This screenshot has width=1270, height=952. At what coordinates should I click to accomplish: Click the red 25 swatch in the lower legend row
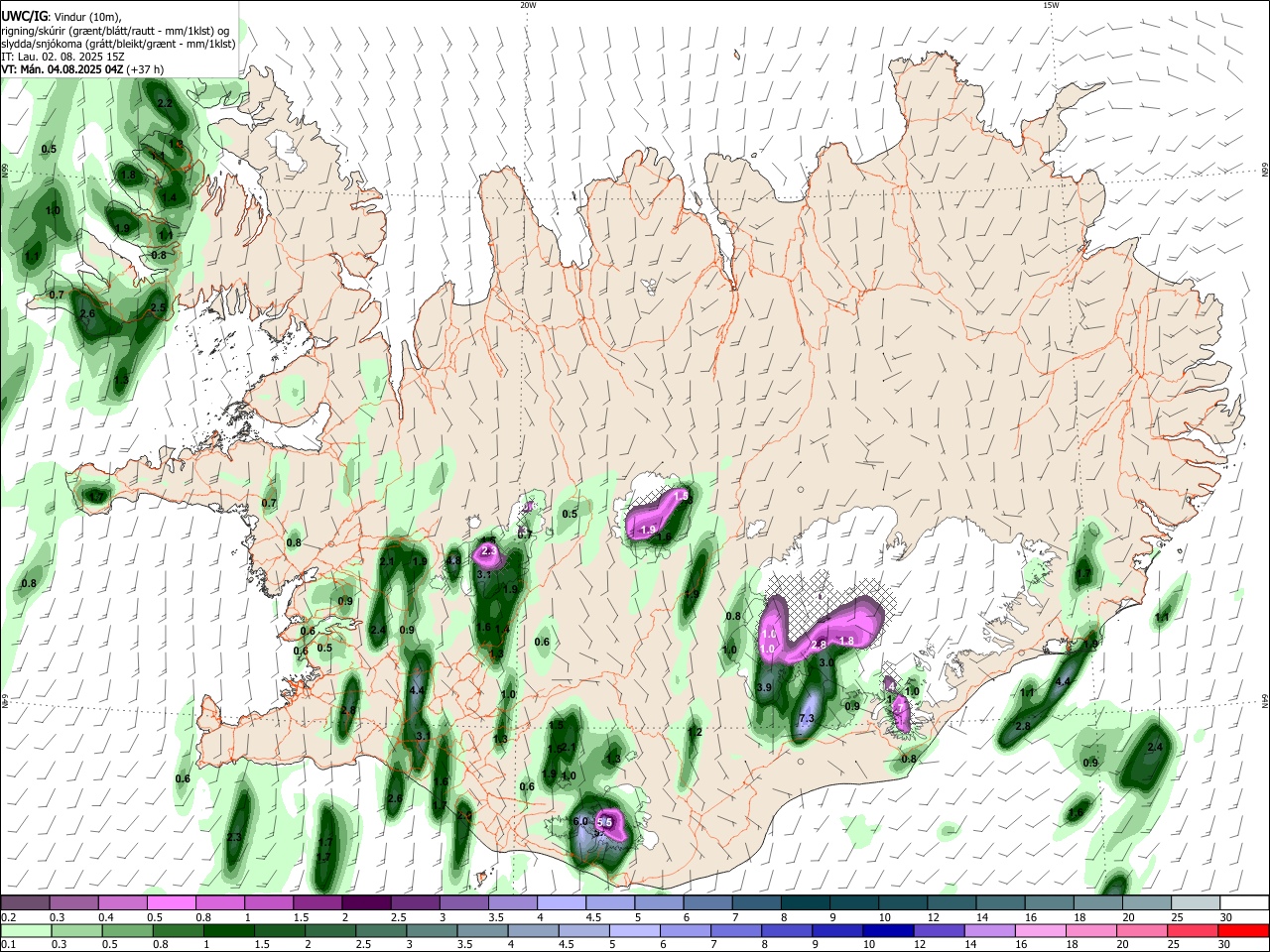click(1194, 930)
